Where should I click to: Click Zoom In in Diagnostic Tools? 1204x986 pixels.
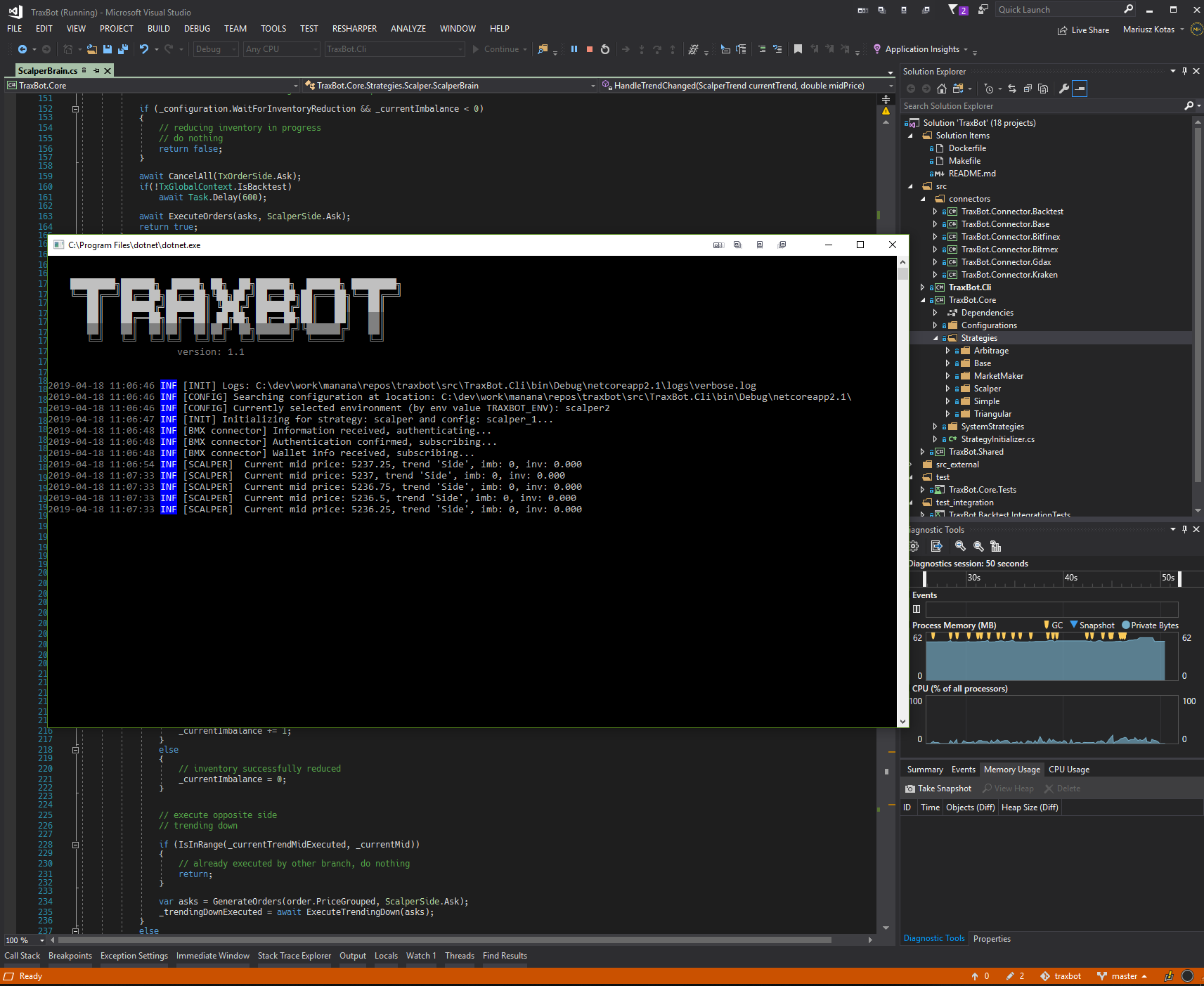pyautogui.click(x=960, y=546)
